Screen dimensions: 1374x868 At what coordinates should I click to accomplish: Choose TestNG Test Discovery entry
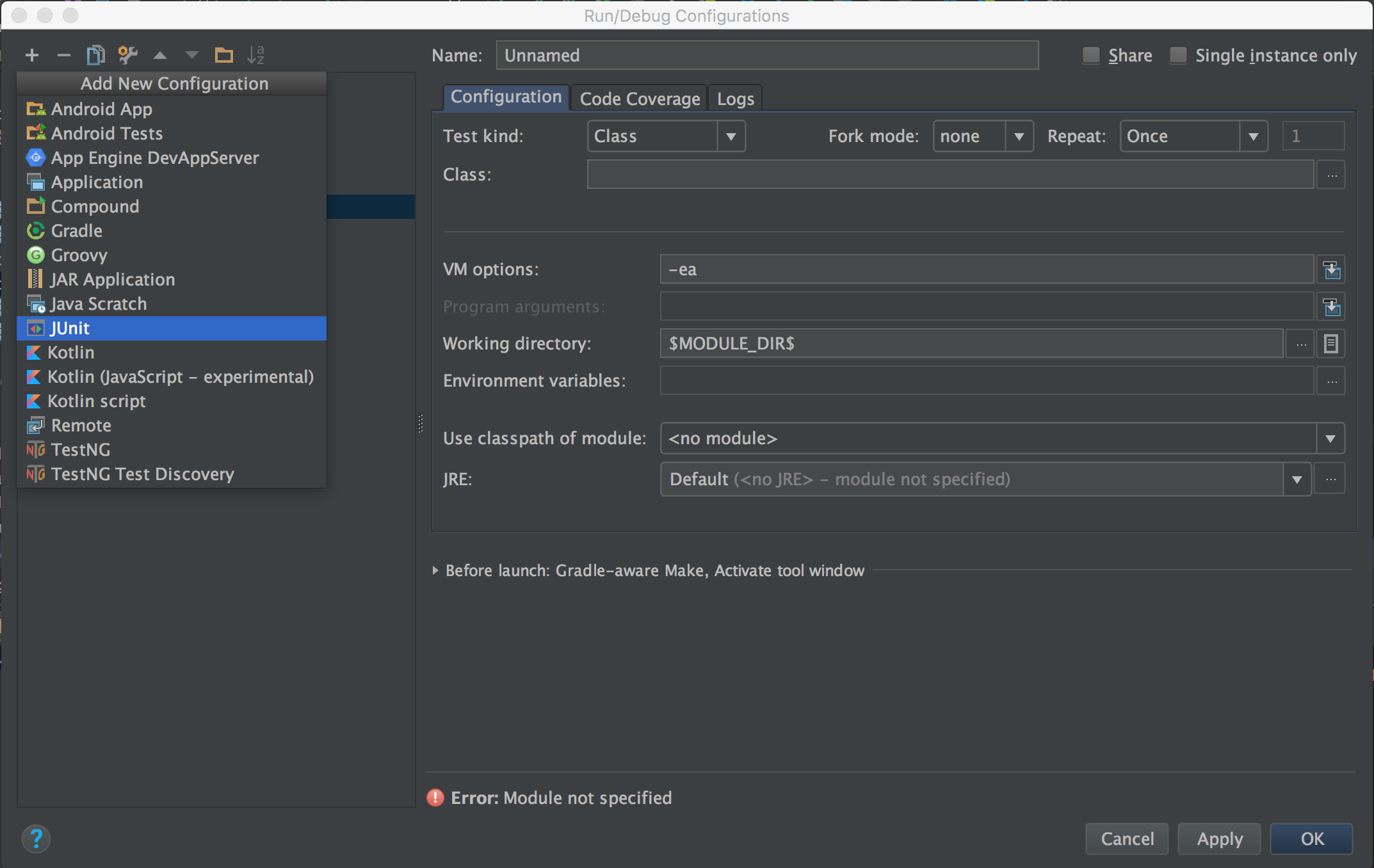[172, 474]
